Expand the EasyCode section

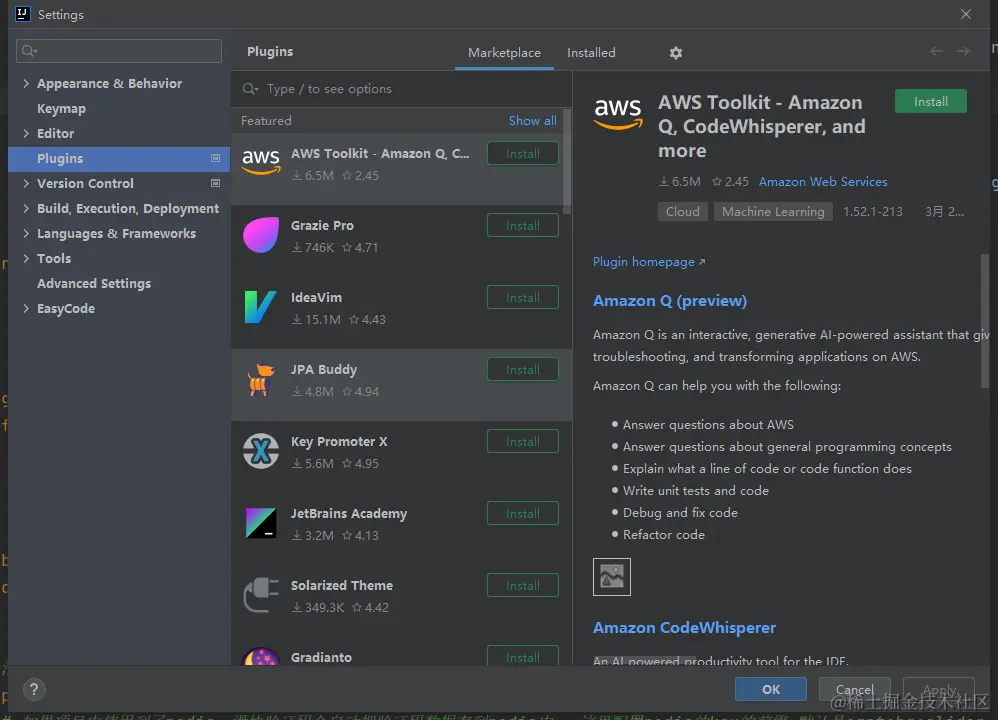click(x=26, y=308)
